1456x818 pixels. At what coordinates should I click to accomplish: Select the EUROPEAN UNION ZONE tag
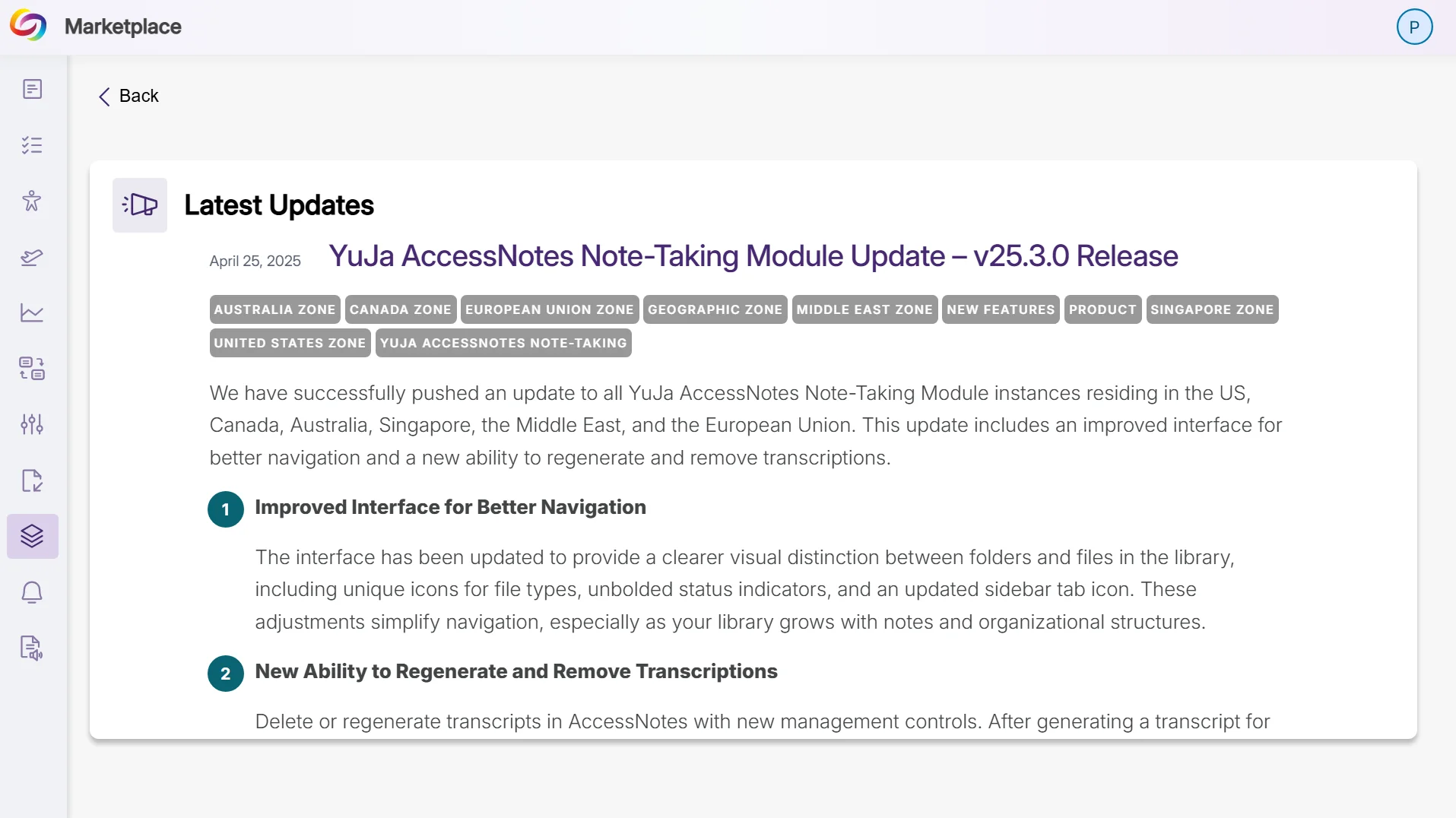pyautogui.click(x=549, y=309)
